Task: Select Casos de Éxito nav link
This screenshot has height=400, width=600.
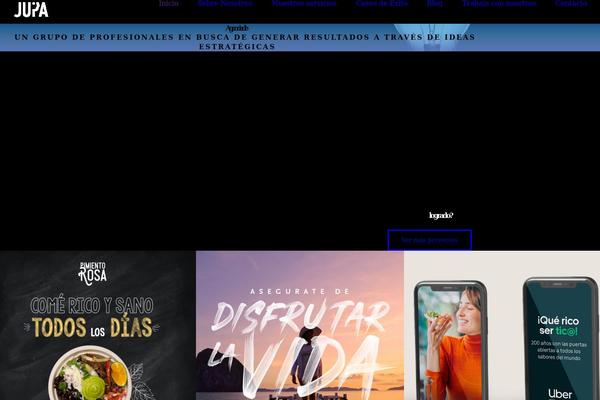Action: pyautogui.click(x=382, y=3)
